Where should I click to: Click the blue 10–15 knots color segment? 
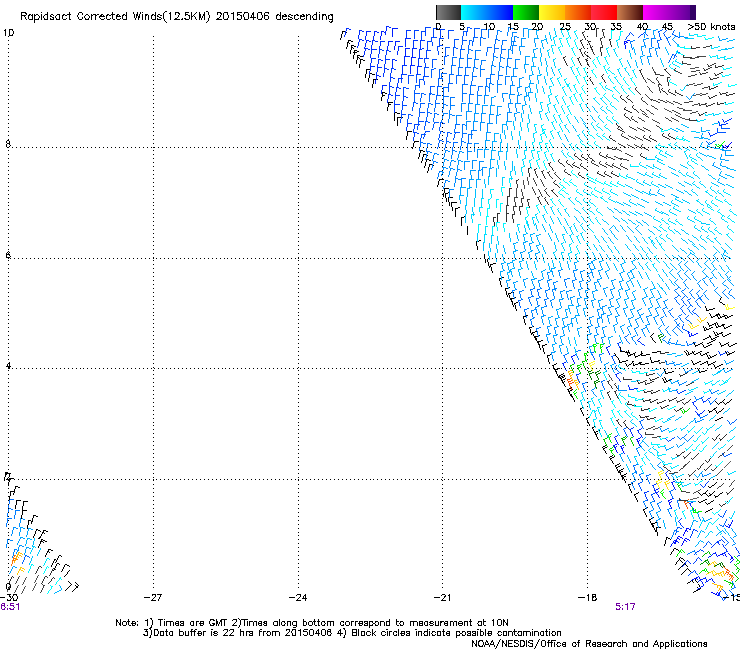click(500, 12)
